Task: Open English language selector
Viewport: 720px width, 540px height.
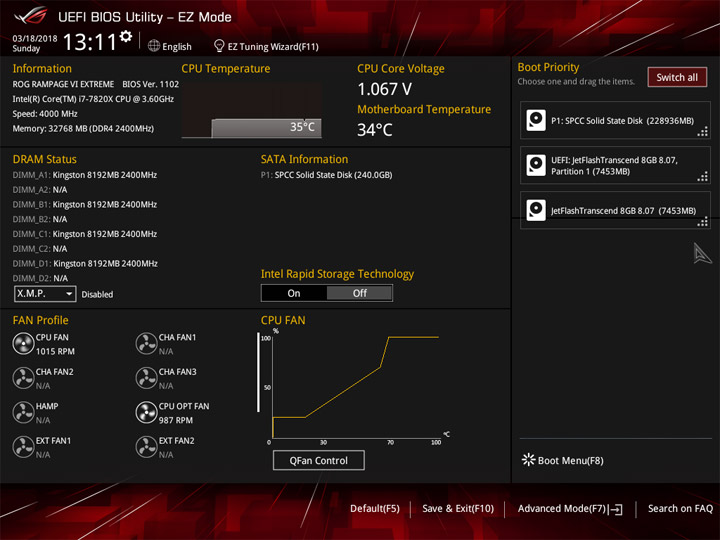Action: tap(177, 46)
